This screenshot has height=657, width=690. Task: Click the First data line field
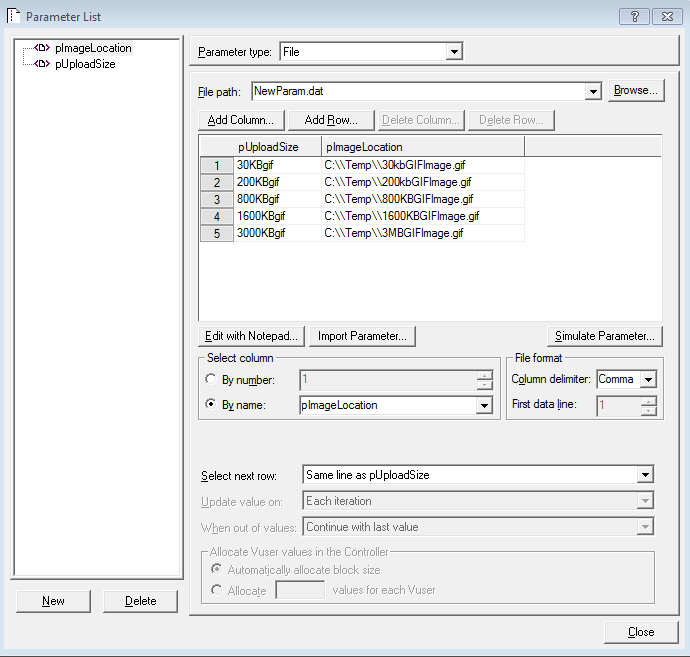click(x=619, y=405)
